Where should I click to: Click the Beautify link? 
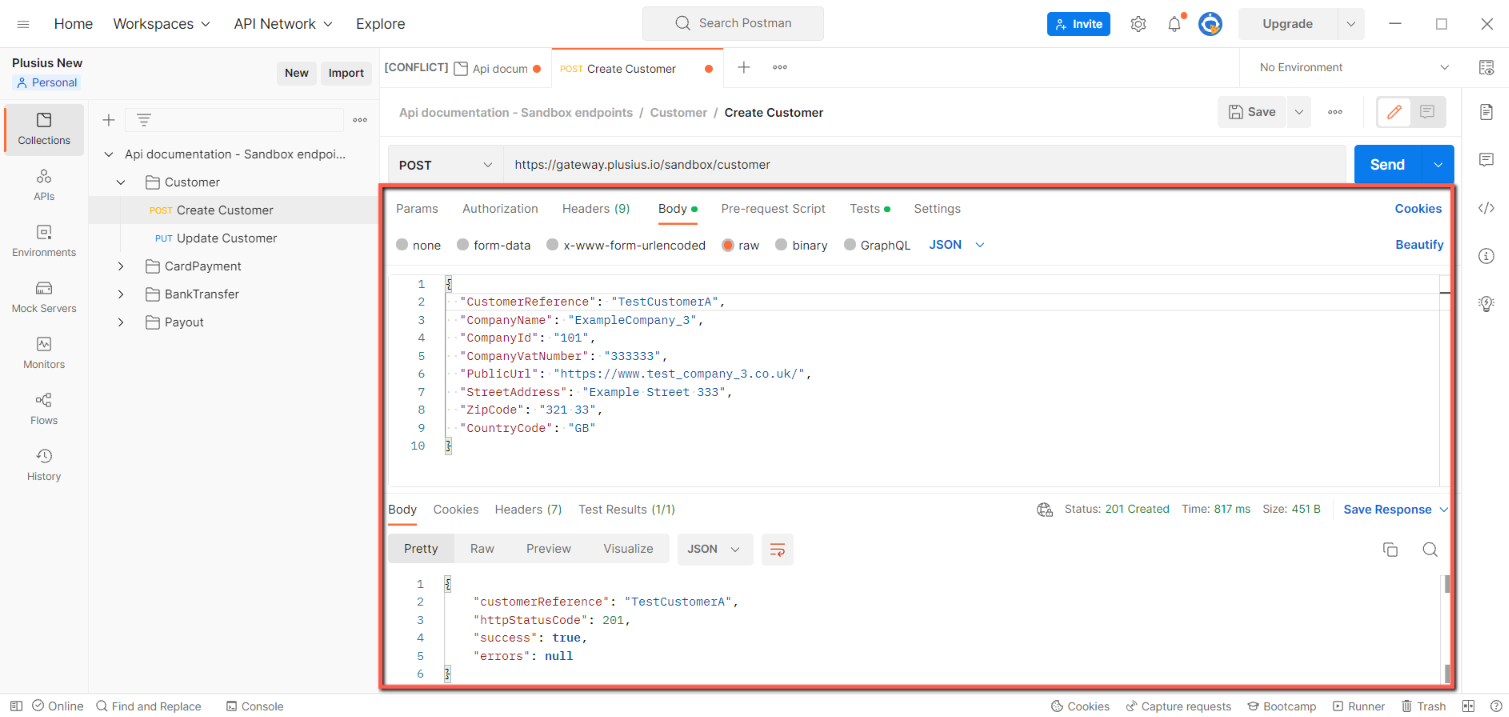tap(1419, 245)
